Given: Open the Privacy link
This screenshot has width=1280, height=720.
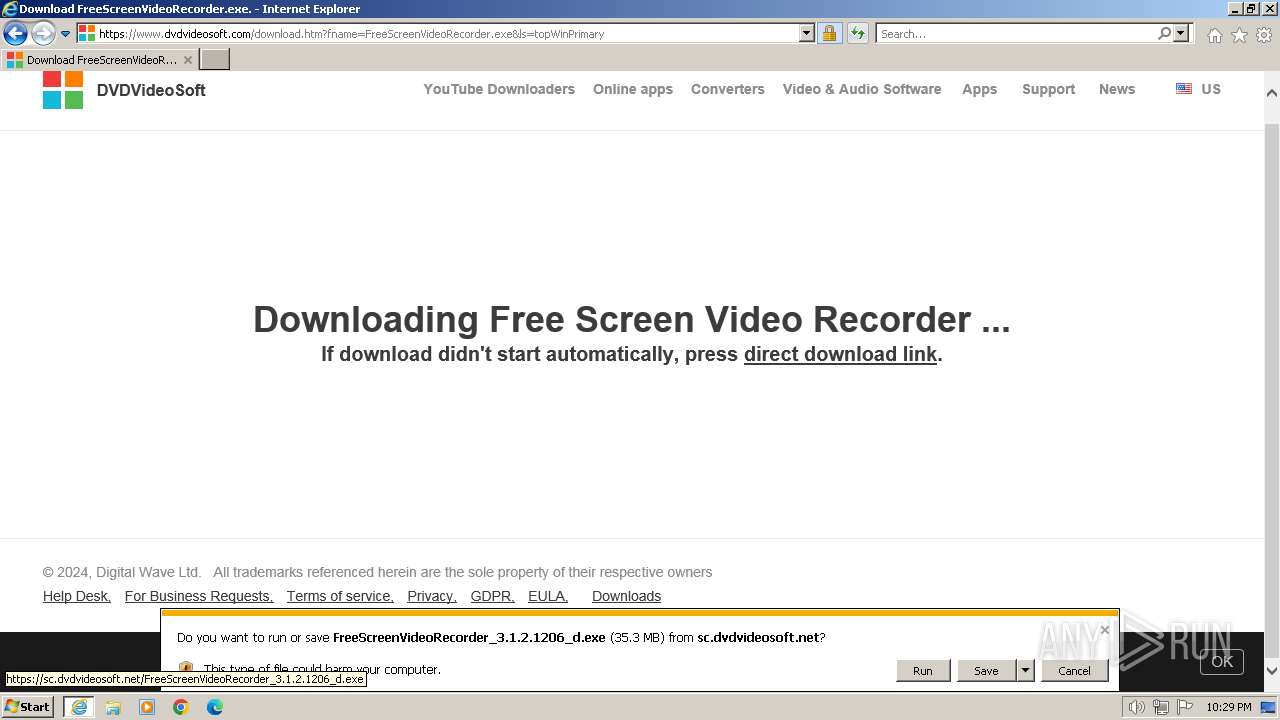Looking at the screenshot, I should [432, 596].
